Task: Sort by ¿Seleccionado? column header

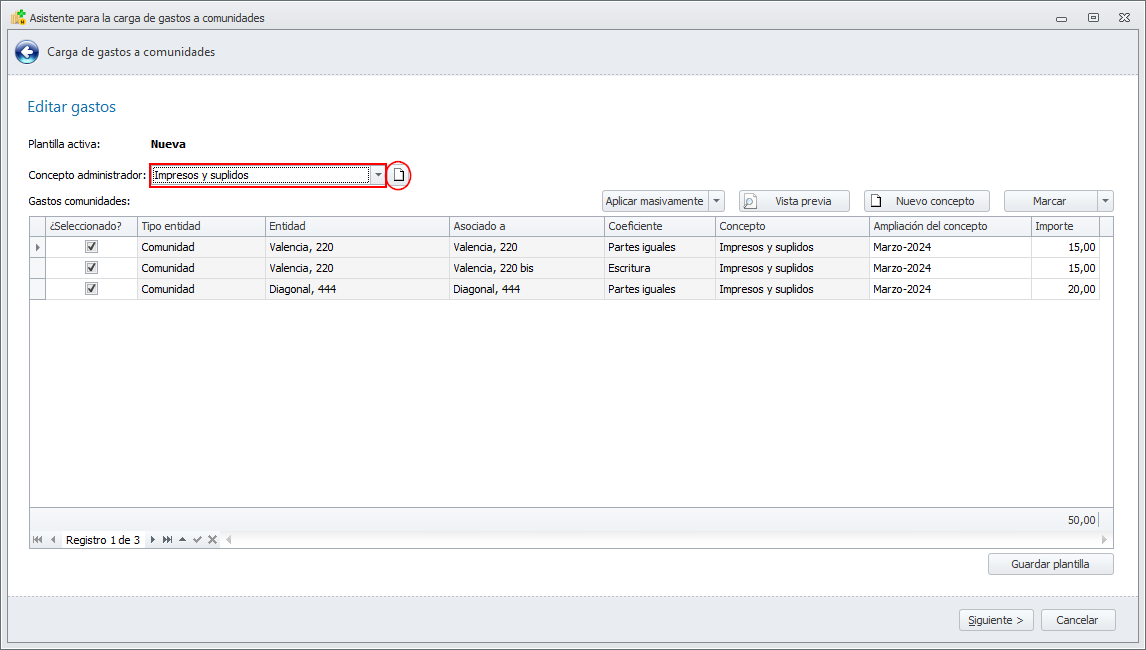Action: coord(91,227)
